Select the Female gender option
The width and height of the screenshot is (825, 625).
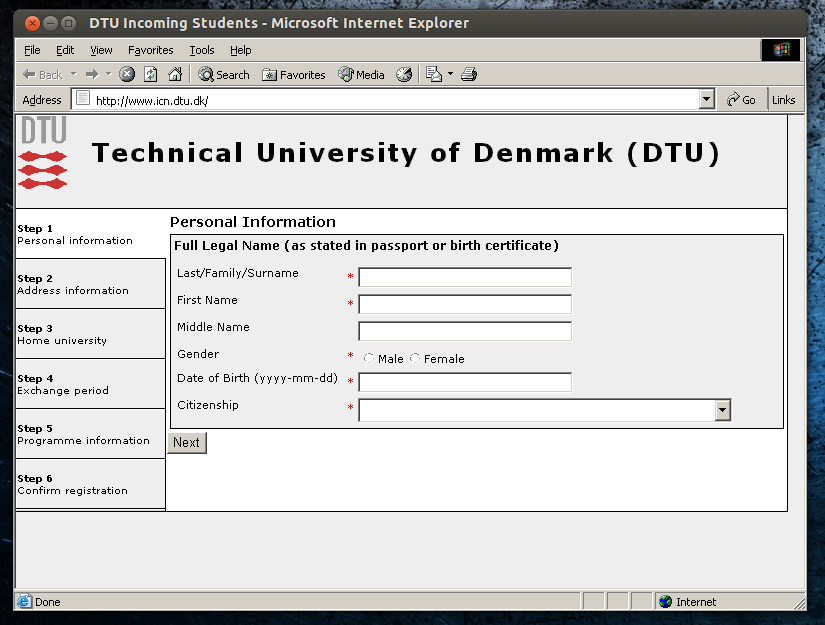[415, 358]
